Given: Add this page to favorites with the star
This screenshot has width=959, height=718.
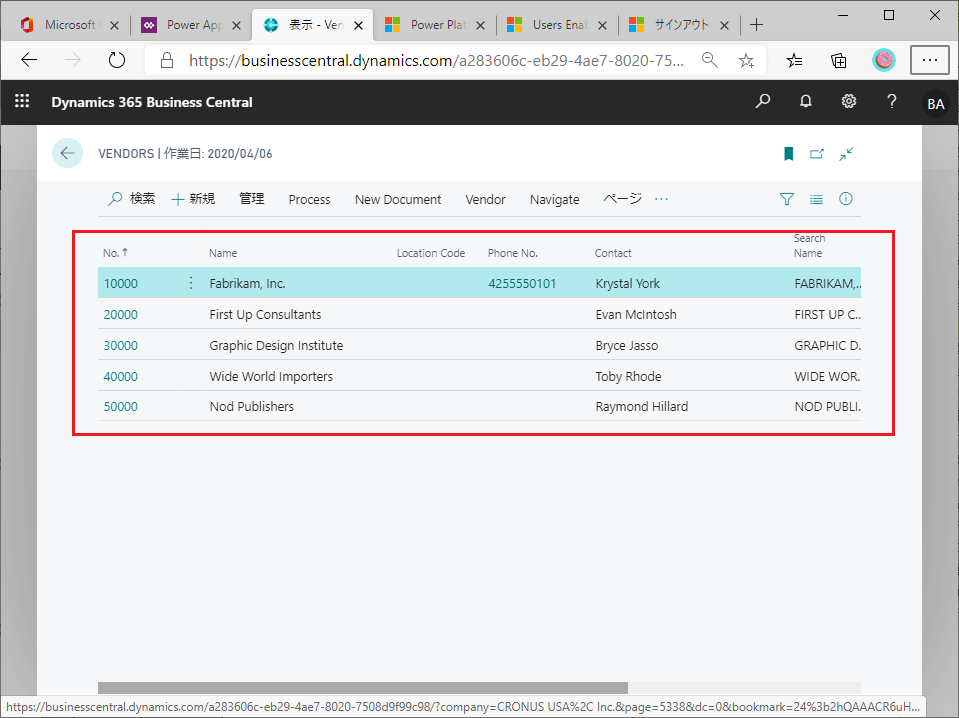Looking at the screenshot, I should [746, 60].
